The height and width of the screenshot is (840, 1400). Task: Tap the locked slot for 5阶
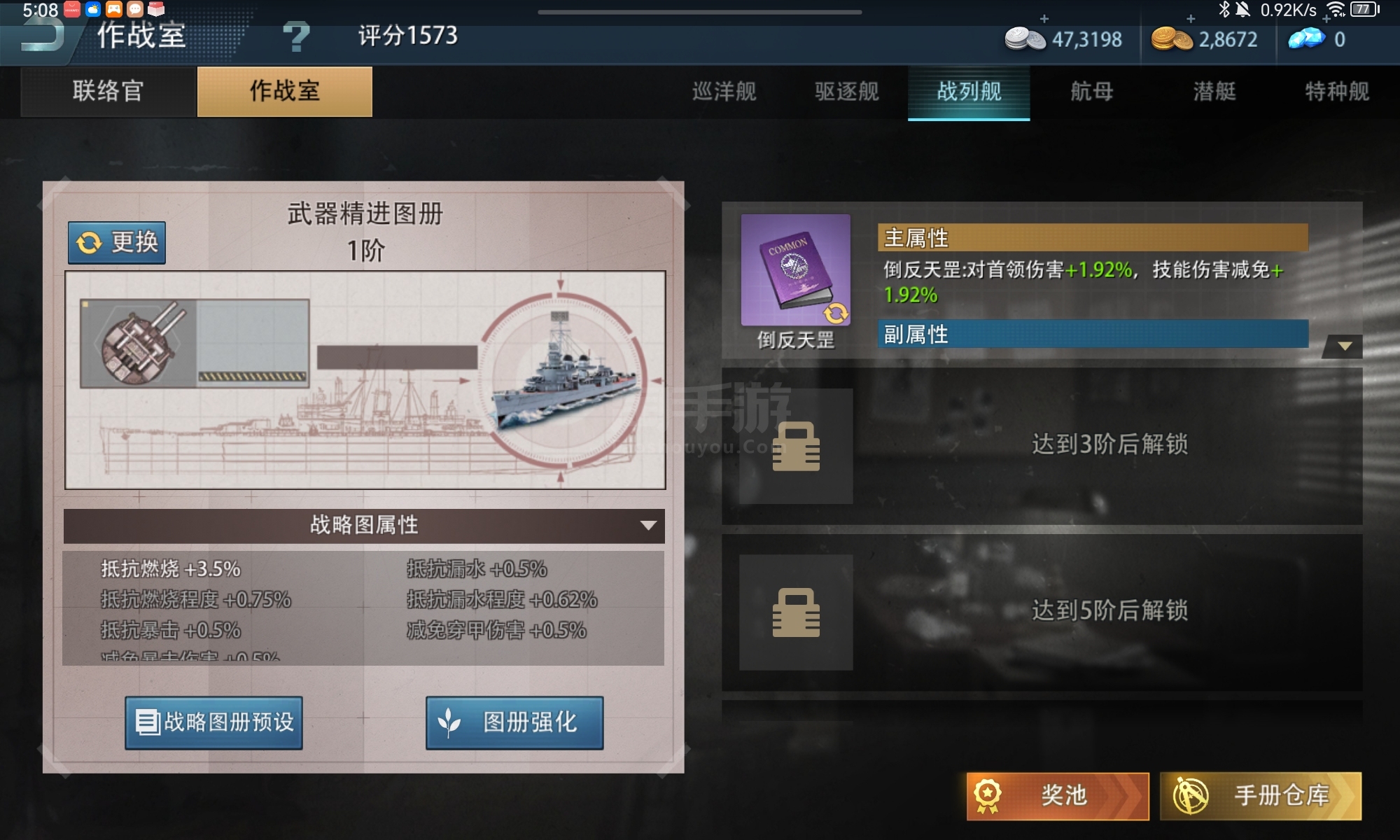796,612
